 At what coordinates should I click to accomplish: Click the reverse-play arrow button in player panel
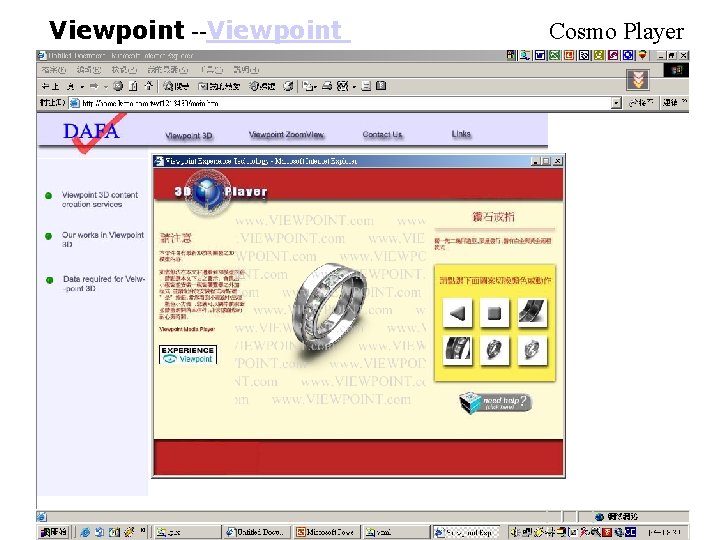click(457, 313)
